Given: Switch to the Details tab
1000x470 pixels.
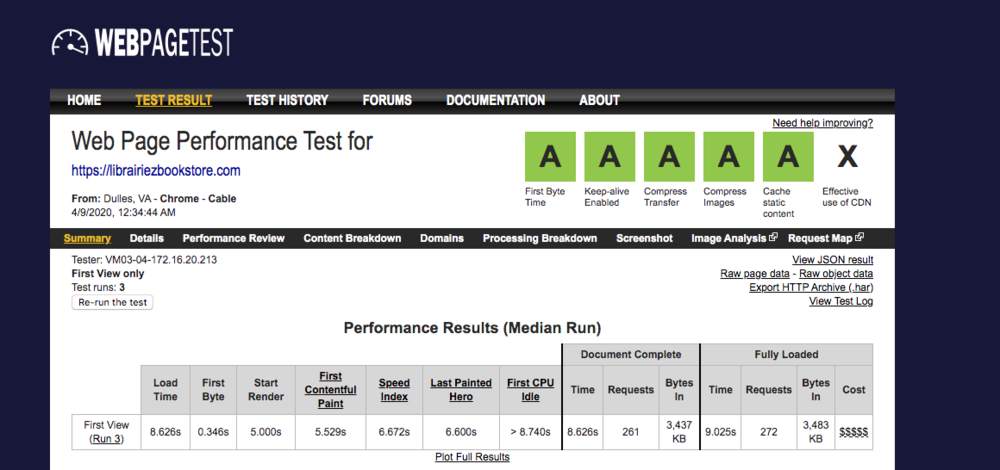Looking at the screenshot, I should [x=146, y=238].
